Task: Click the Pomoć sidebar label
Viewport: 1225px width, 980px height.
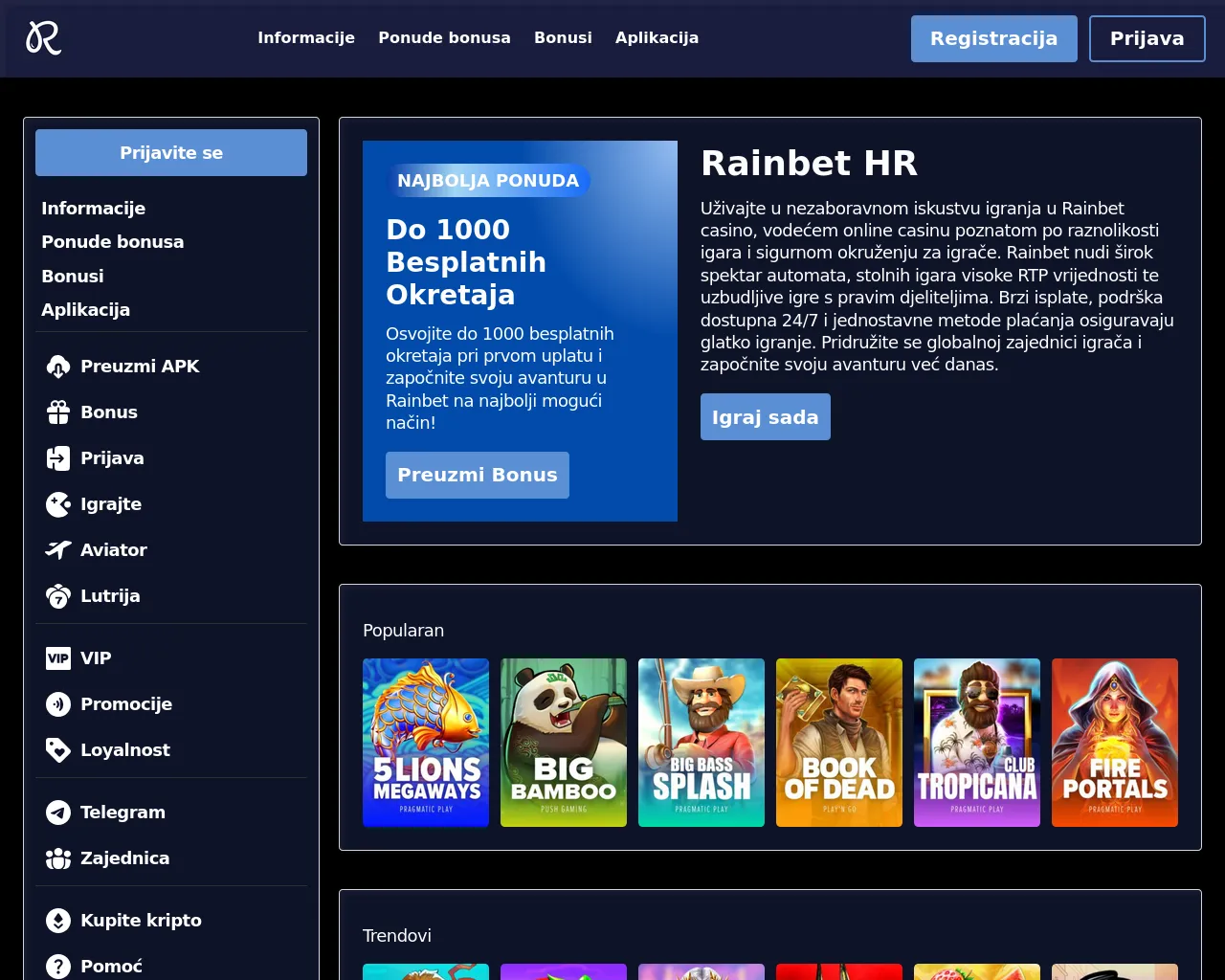Action: [111, 967]
